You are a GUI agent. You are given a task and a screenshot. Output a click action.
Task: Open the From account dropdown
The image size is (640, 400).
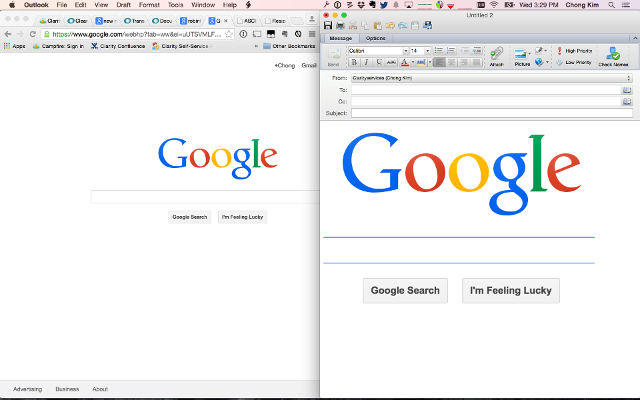tap(491, 78)
